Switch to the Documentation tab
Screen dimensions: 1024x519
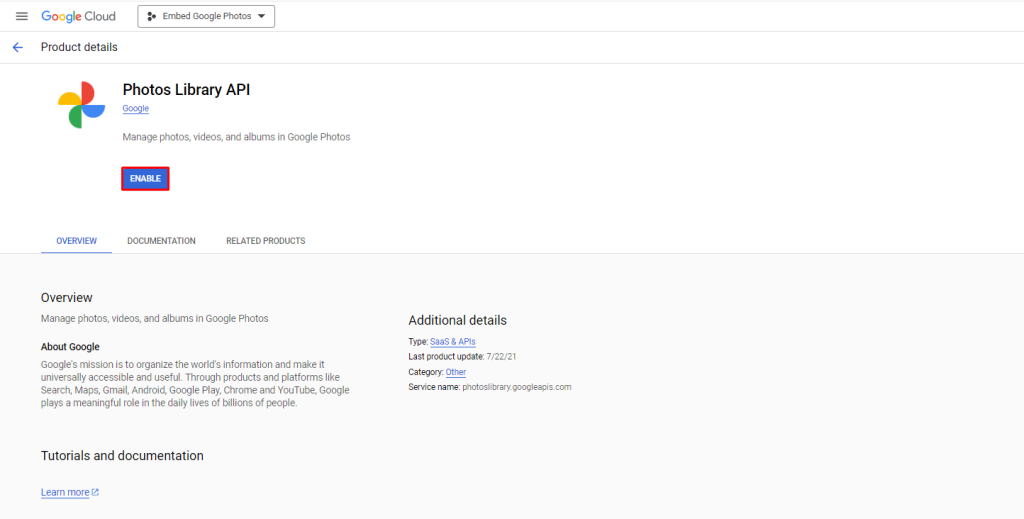coord(161,241)
